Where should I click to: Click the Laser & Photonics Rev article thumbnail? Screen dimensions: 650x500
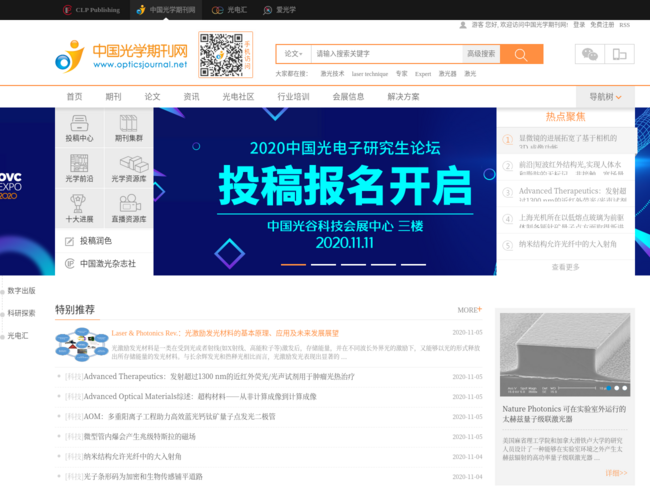pyautogui.click(x=82, y=344)
